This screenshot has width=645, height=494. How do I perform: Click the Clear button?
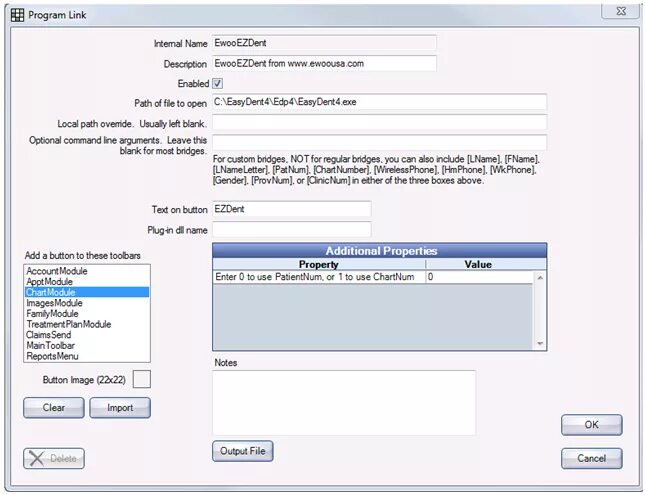[x=54, y=408]
